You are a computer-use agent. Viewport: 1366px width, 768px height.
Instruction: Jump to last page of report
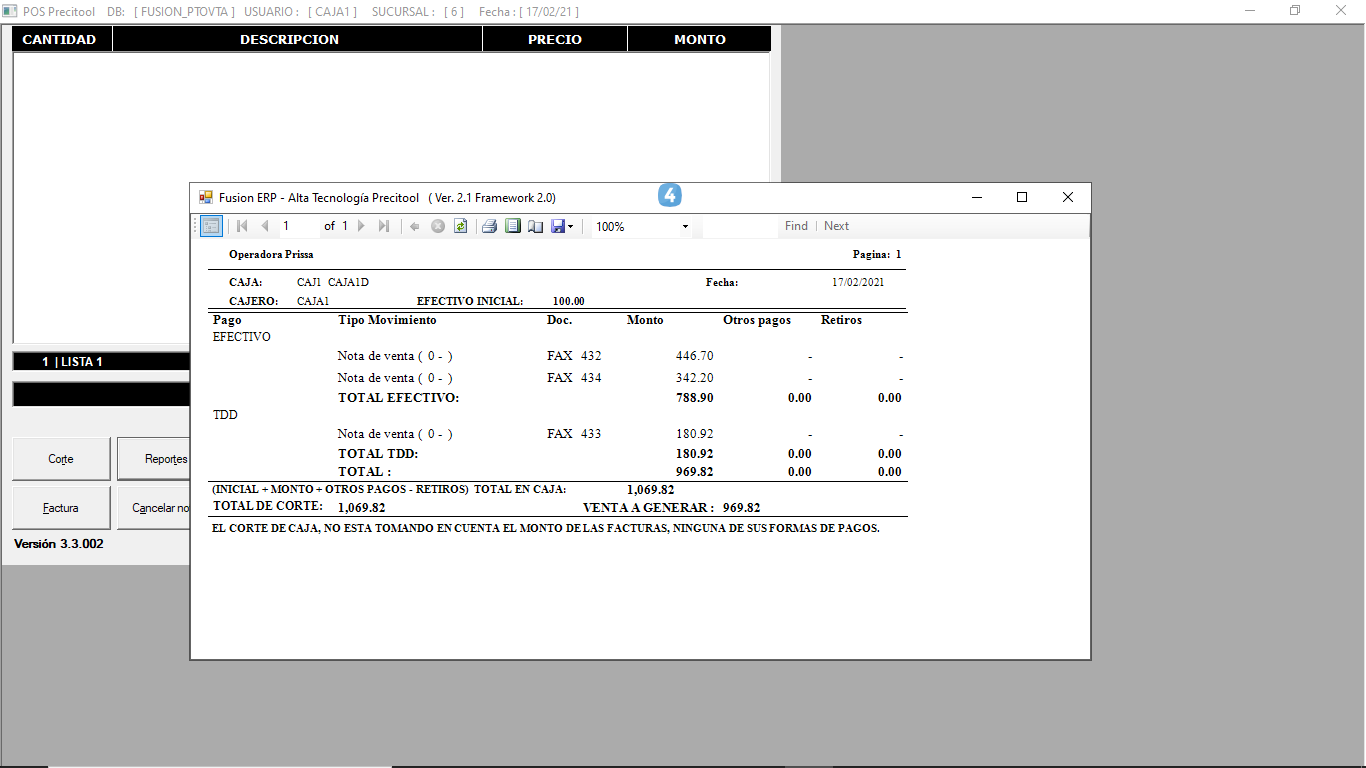384,226
